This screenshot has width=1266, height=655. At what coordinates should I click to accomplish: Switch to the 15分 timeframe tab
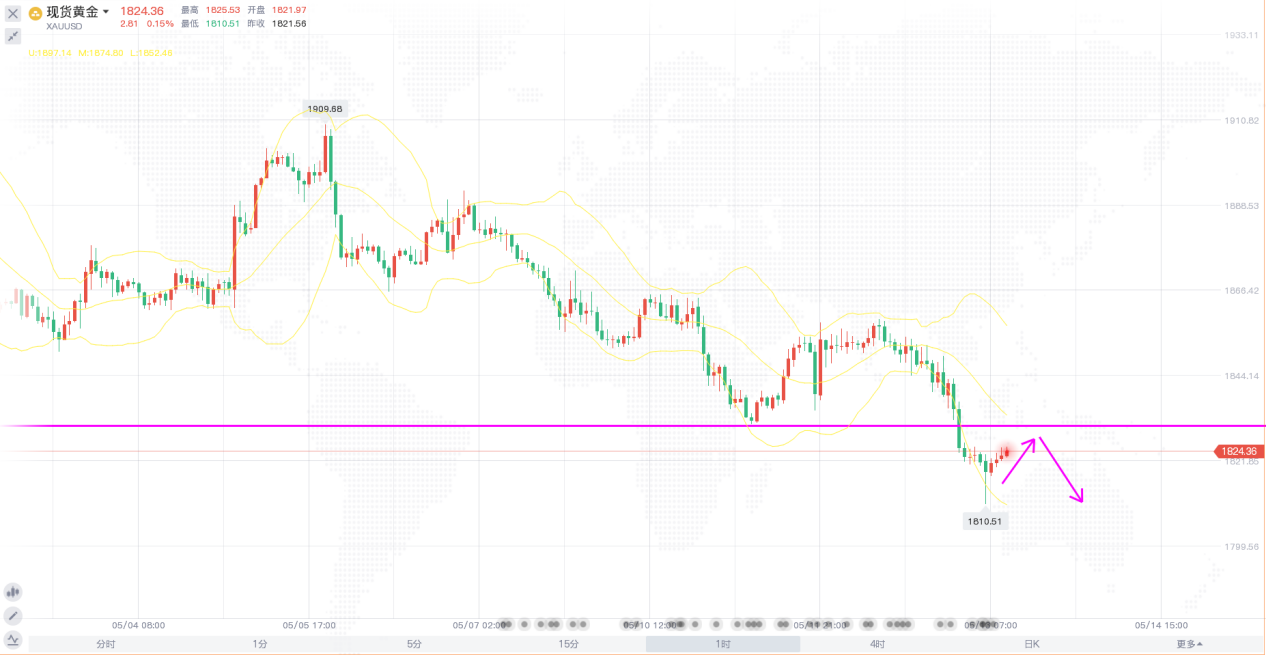568,644
